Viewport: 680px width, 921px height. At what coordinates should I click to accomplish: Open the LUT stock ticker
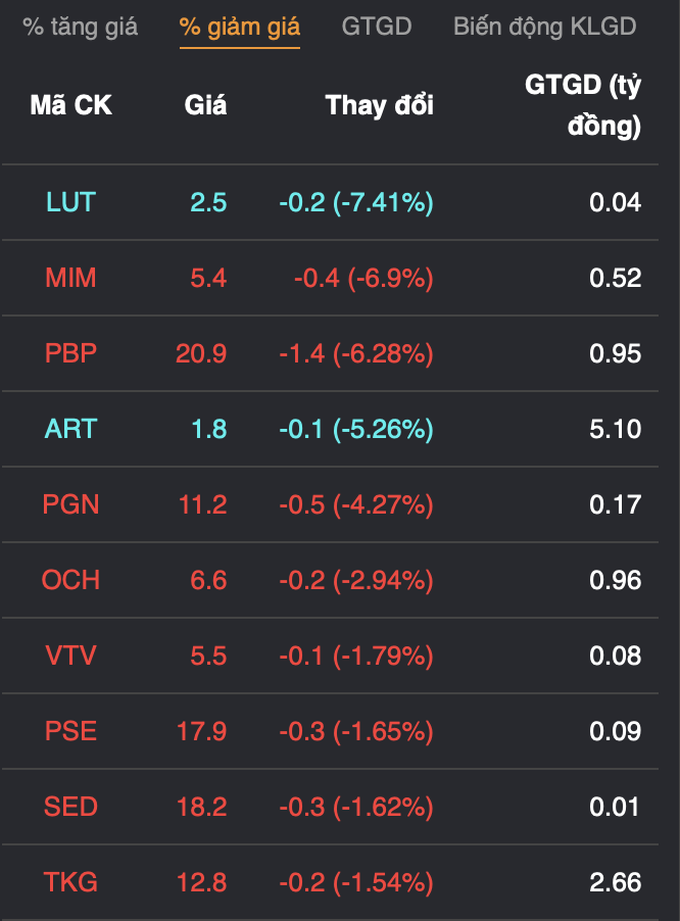71,203
